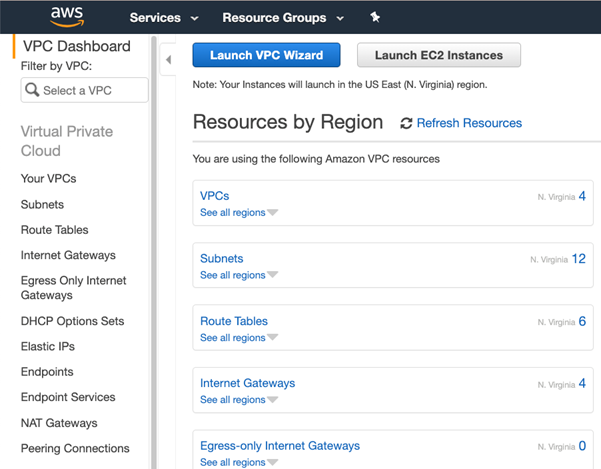Click the sidebar vertical scrollbar
601x469 pixels.
click(x=154, y=251)
